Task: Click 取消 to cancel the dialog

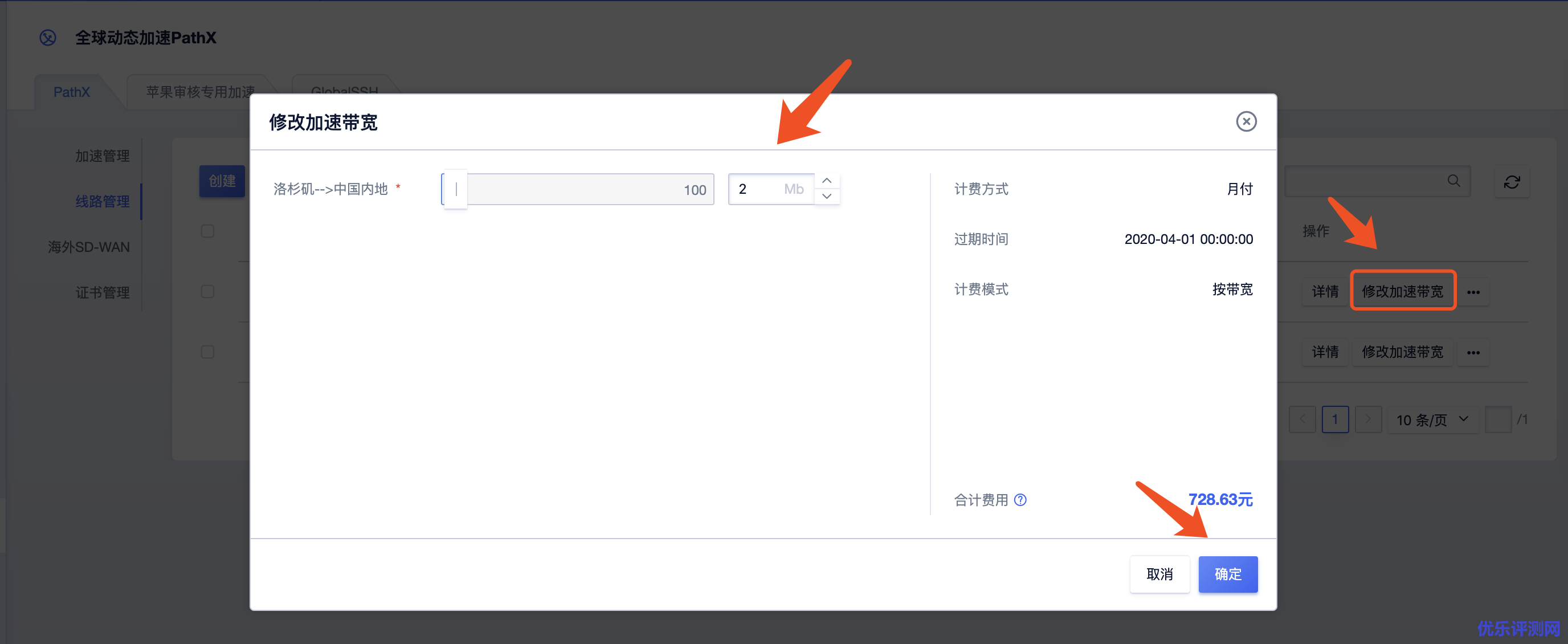Action: pos(1159,574)
